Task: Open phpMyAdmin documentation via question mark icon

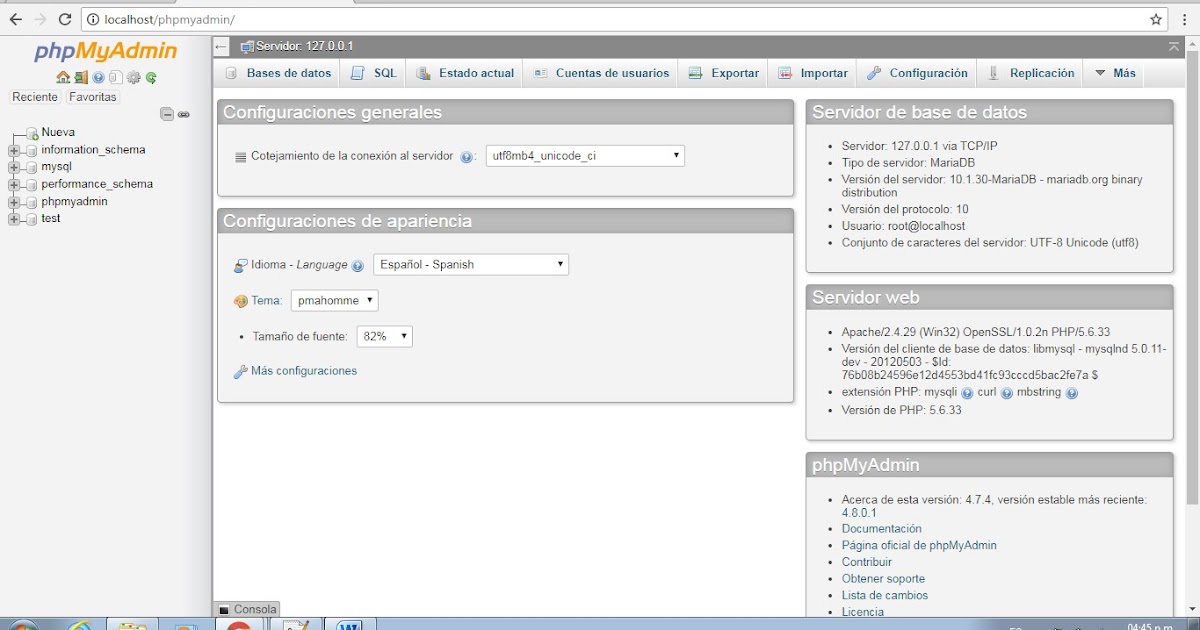Action: coord(97,78)
